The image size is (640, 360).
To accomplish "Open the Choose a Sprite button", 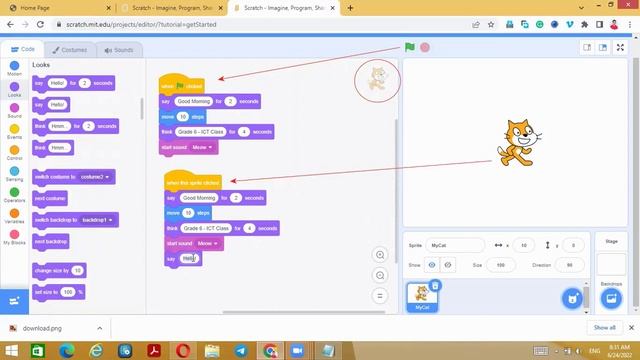I will (x=572, y=298).
